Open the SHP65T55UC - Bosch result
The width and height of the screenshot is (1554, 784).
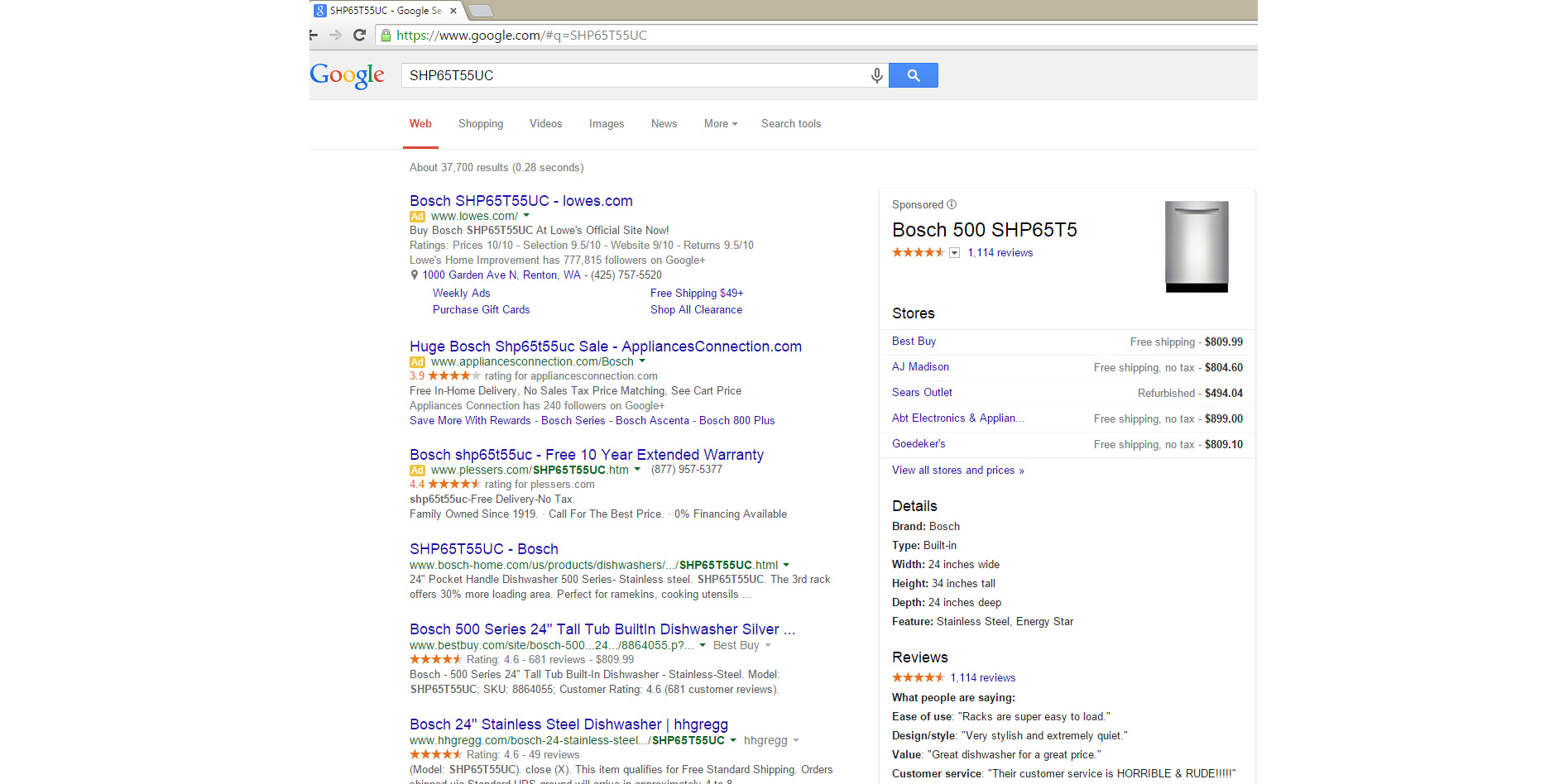click(x=484, y=549)
